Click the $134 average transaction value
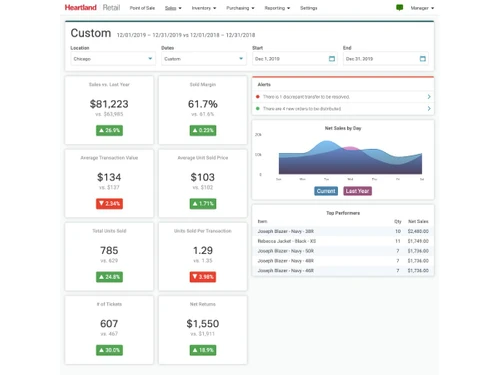500x375 pixels. (109, 177)
